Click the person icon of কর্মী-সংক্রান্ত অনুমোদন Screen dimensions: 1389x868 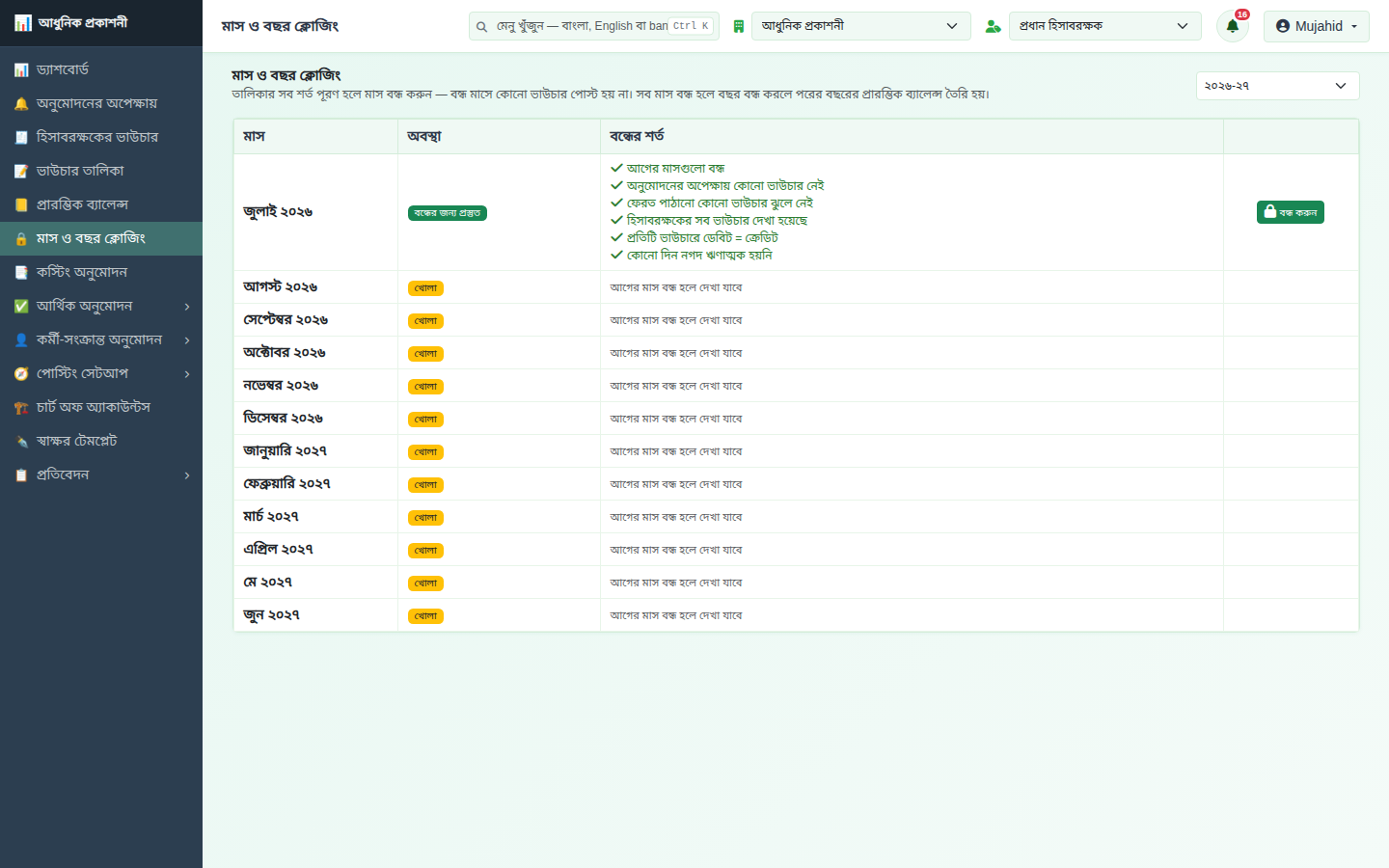pyautogui.click(x=21, y=339)
